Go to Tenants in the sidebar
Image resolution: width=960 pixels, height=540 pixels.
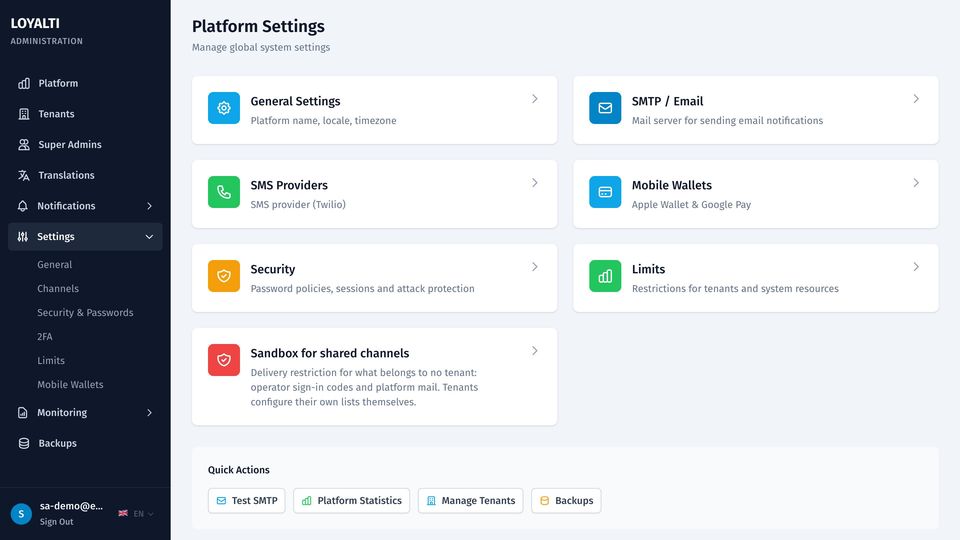pos(85,114)
